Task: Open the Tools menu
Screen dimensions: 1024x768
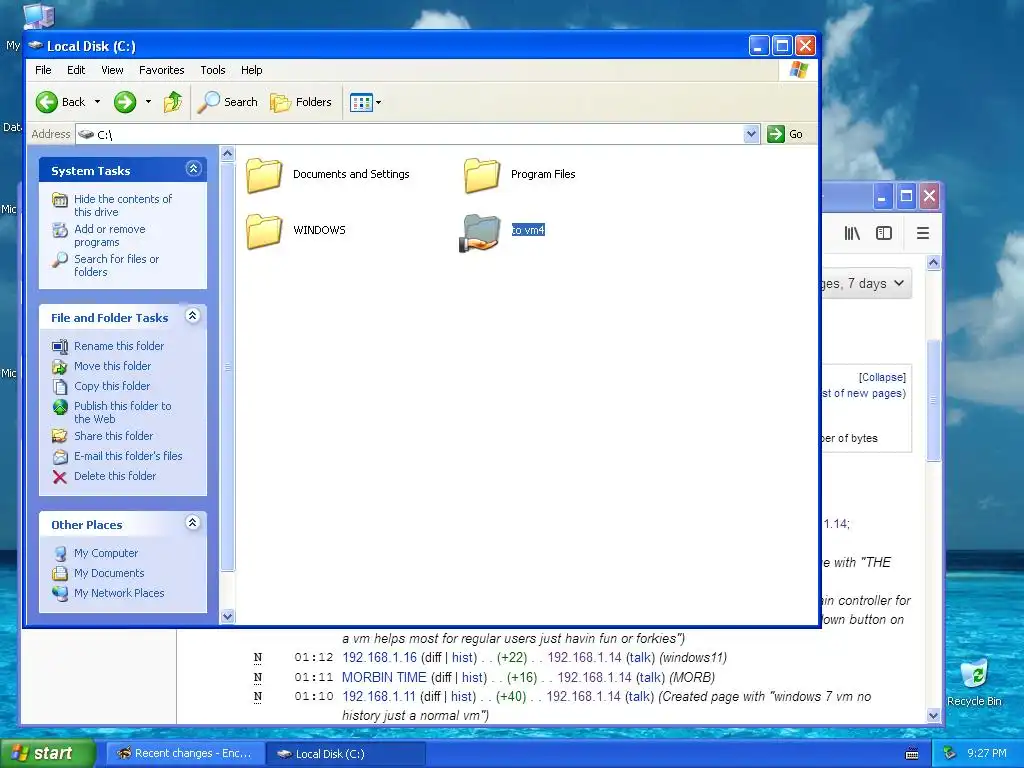Action: coord(212,70)
